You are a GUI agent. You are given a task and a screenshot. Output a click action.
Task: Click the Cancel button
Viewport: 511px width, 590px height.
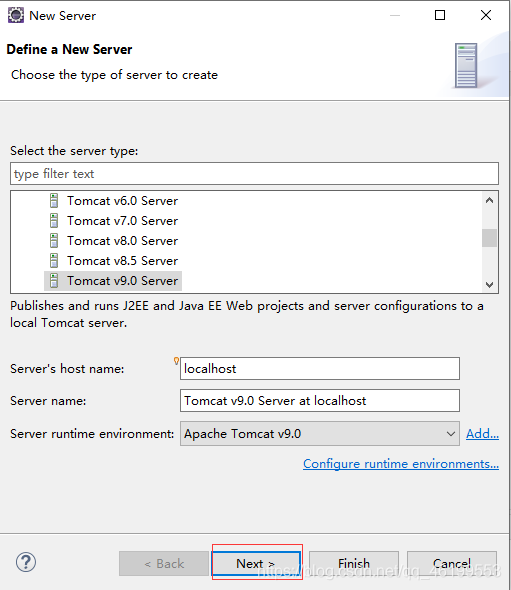(x=452, y=564)
